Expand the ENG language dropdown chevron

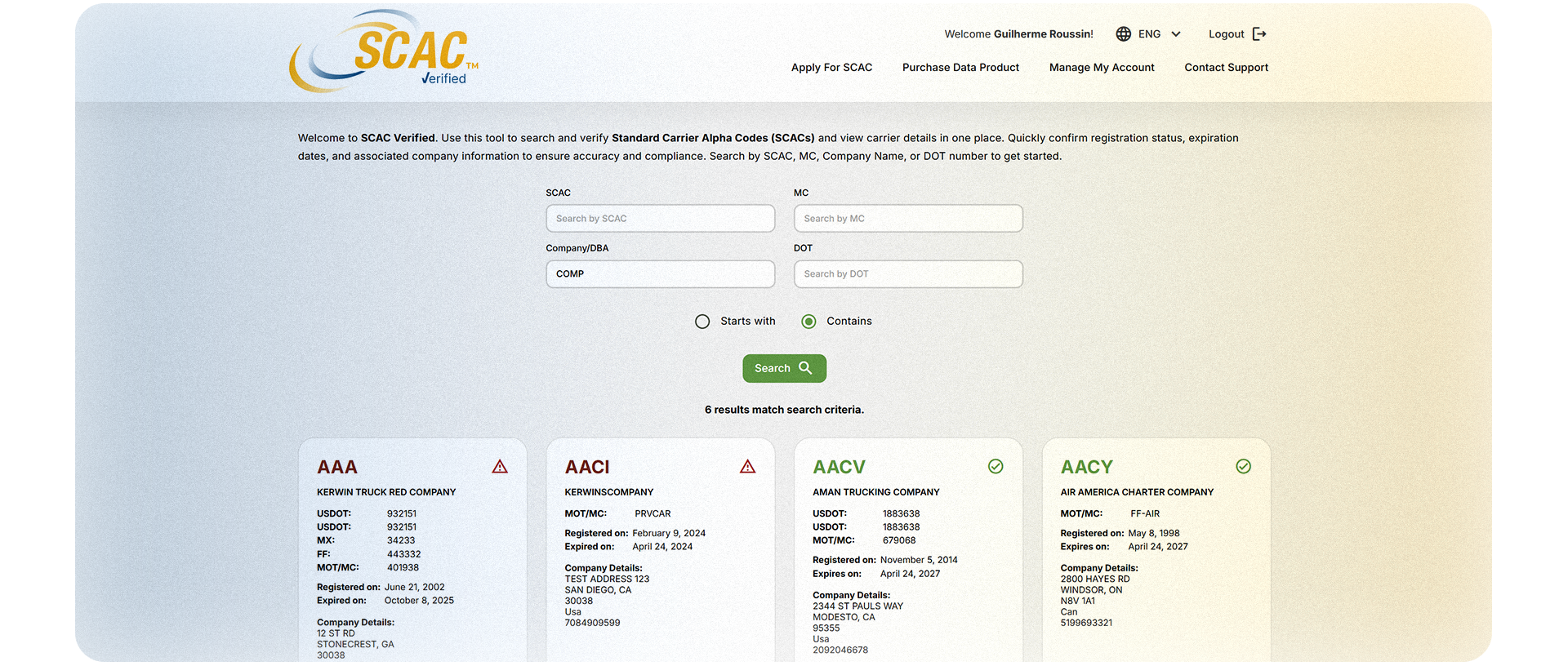click(1176, 34)
